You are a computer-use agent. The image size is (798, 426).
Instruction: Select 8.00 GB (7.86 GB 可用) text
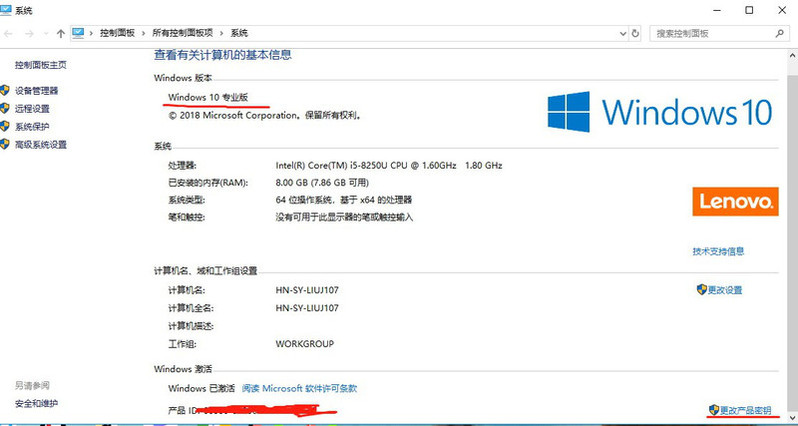(x=322, y=182)
